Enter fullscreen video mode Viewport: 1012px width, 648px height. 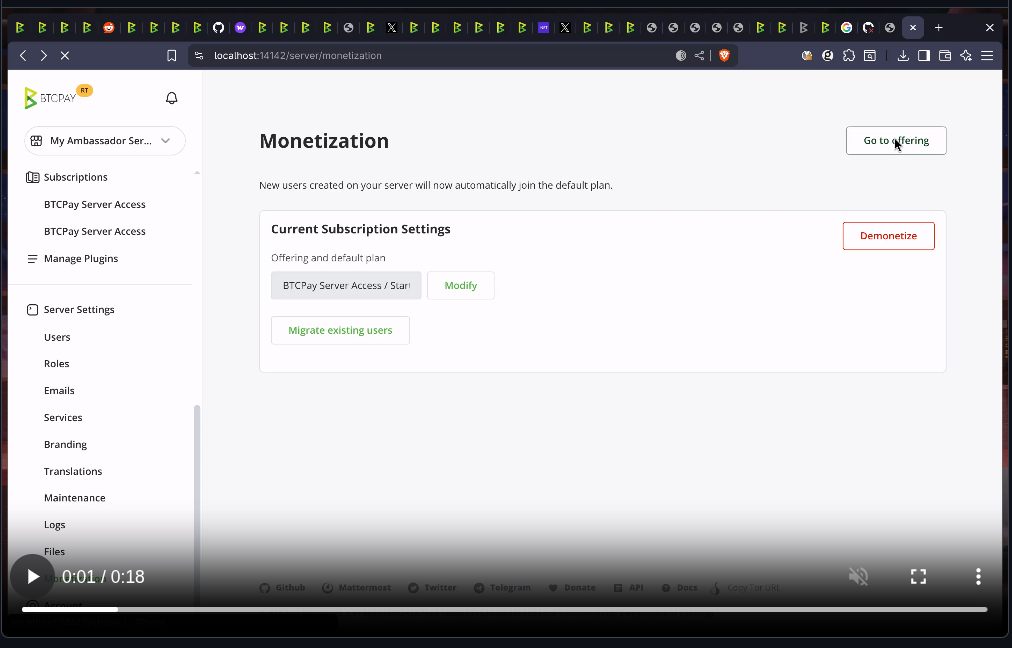coord(918,576)
